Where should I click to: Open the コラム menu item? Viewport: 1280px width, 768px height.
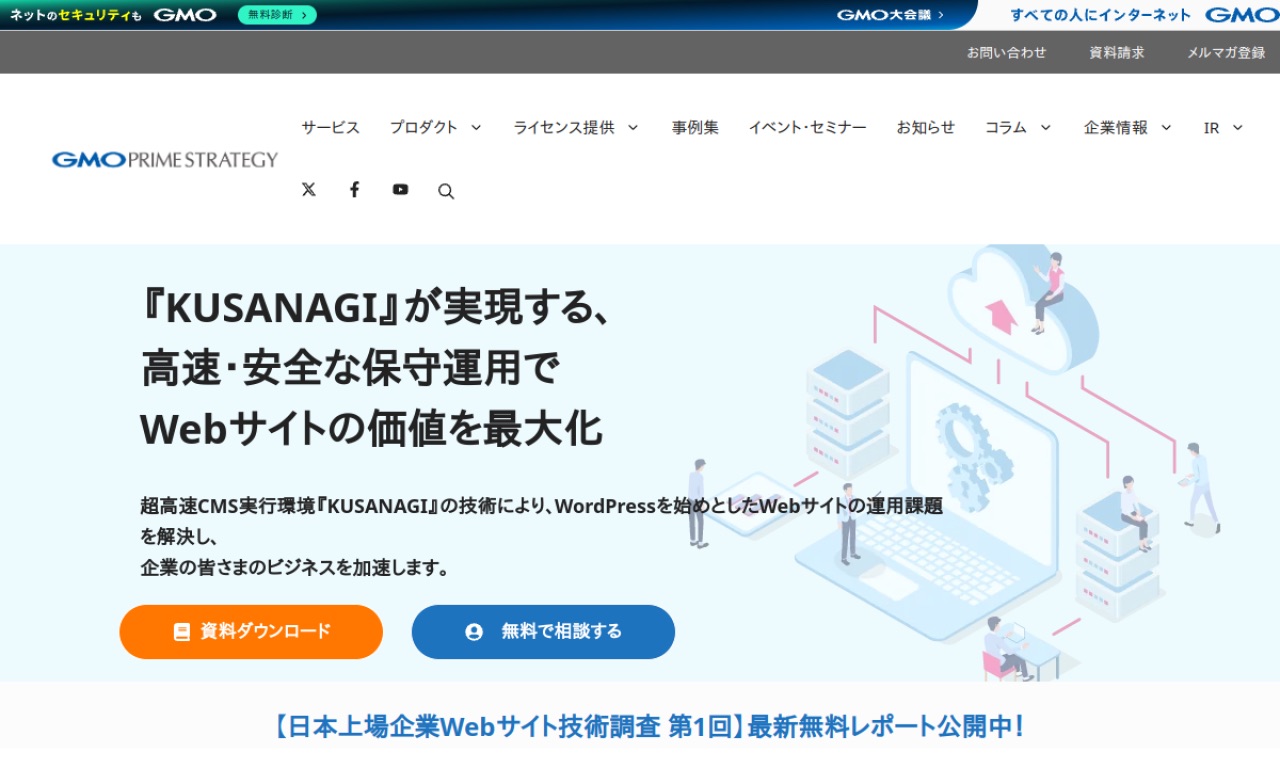click(x=1006, y=127)
